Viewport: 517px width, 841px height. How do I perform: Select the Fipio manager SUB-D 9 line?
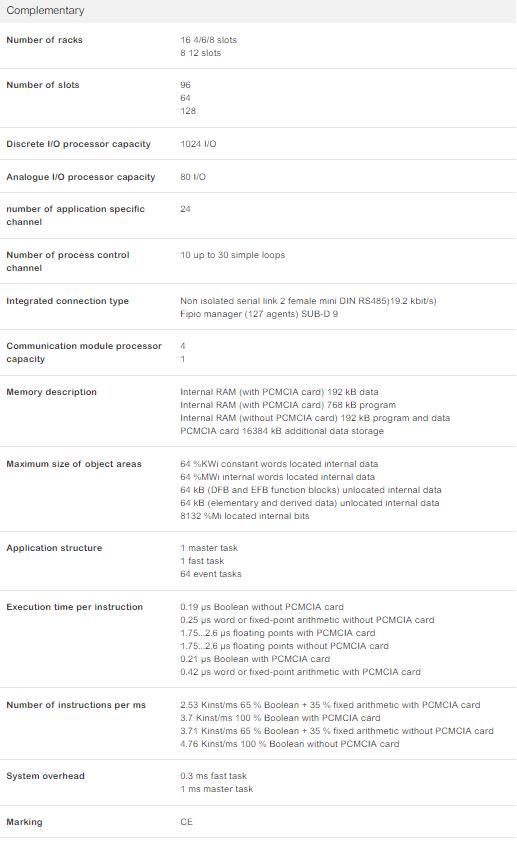coord(259,314)
